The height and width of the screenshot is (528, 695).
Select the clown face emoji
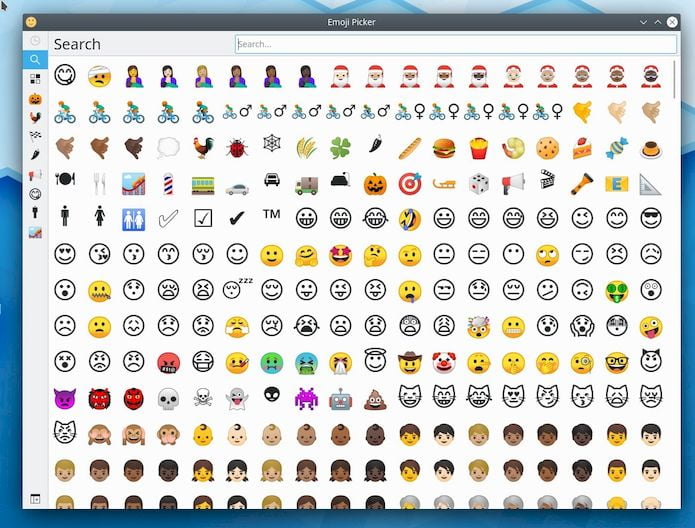(444, 363)
